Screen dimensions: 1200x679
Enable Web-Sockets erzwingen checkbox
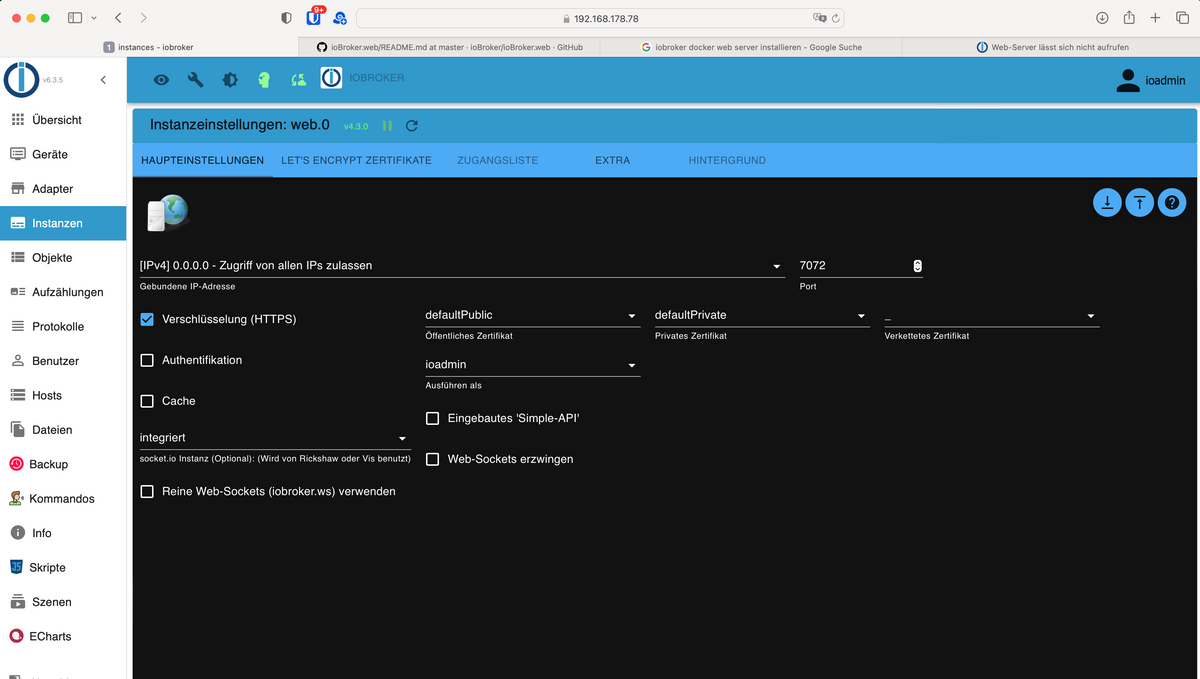[x=433, y=459]
